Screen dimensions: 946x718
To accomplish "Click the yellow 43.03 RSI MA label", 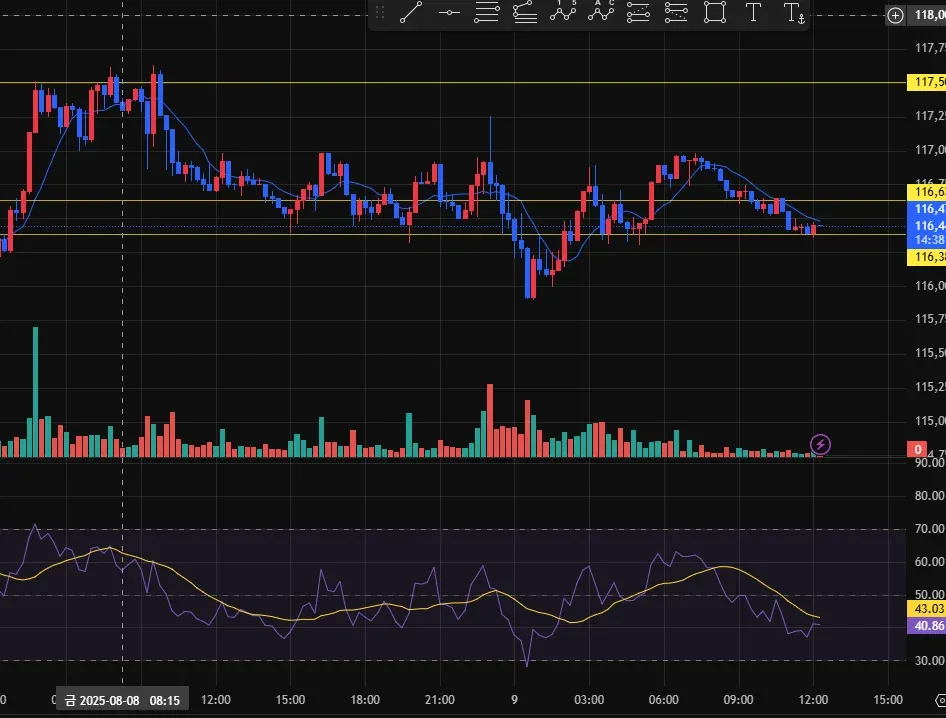I will tap(926, 608).
